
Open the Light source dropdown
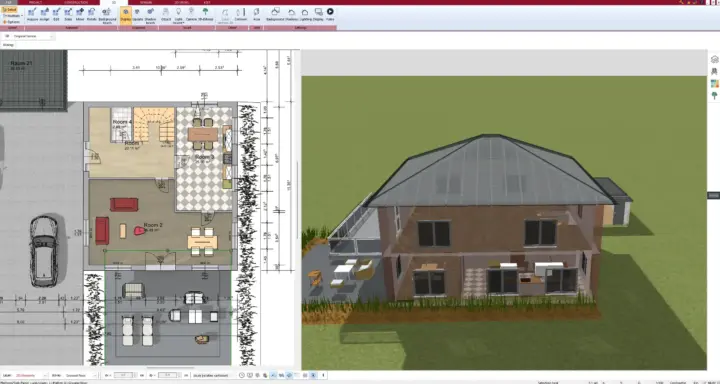pyautogui.click(x=179, y=16)
